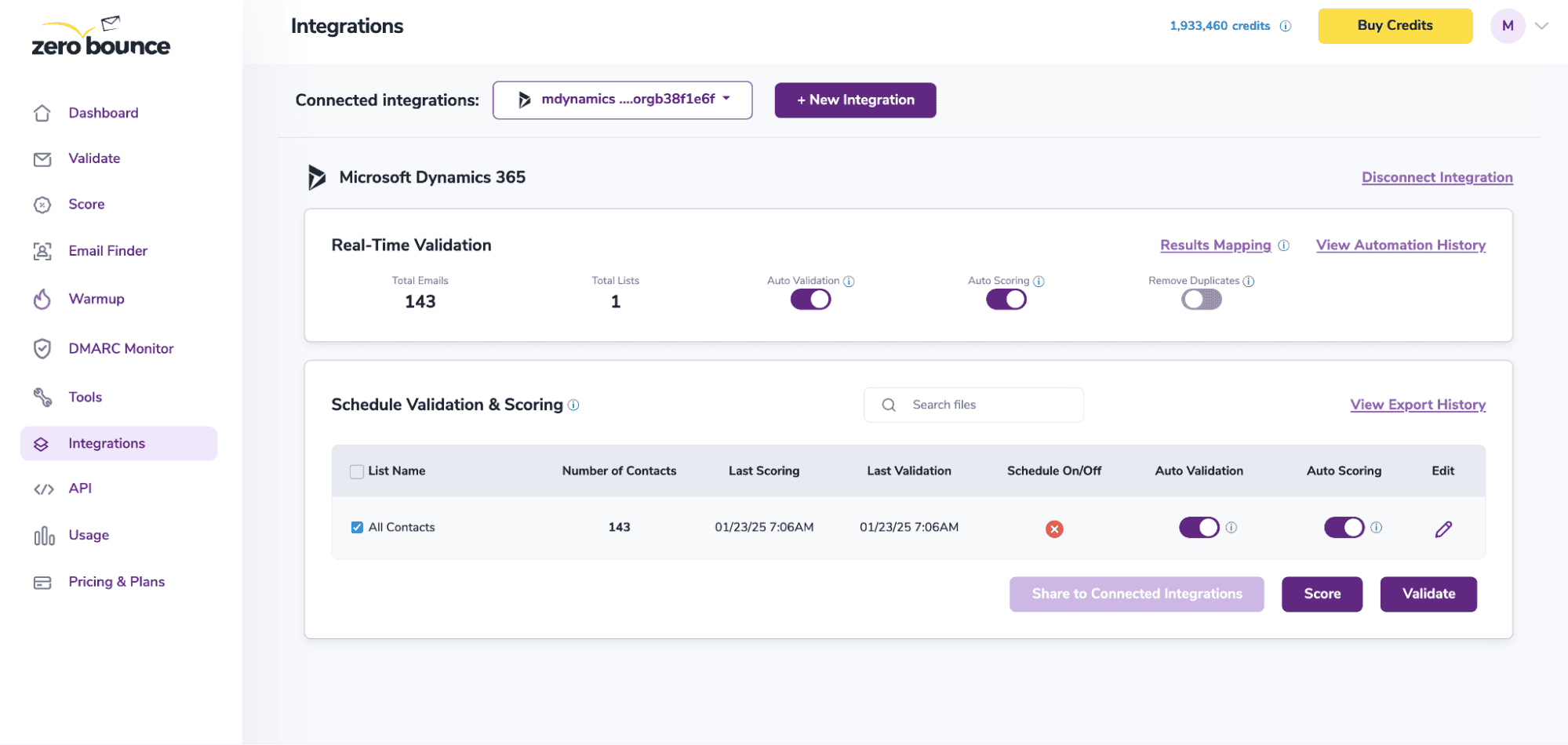Click the search magnifier in Search files
The height and width of the screenshot is (745, 1568).
(888, 405)
